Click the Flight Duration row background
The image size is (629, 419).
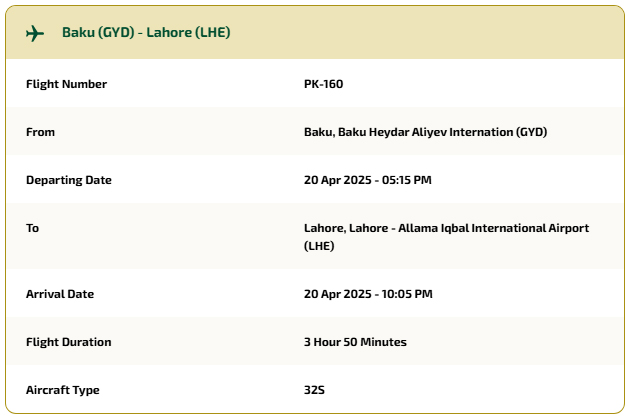tap(315, 341)
